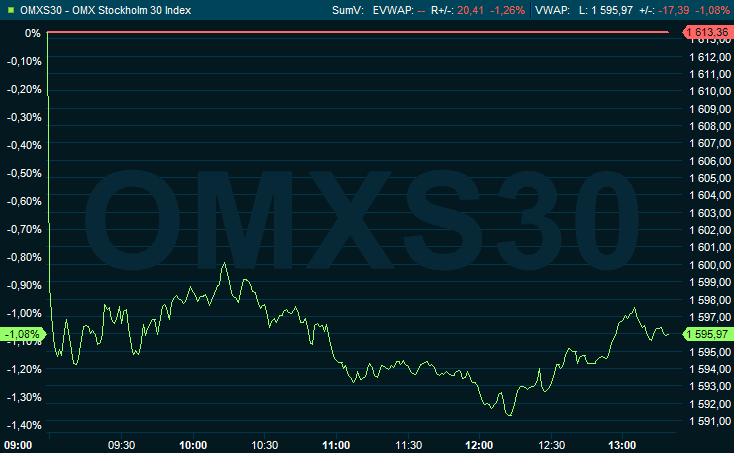
Task: Click the 1 594,00 price axis label
Action: pyautogui.click(x=710, y=369)
